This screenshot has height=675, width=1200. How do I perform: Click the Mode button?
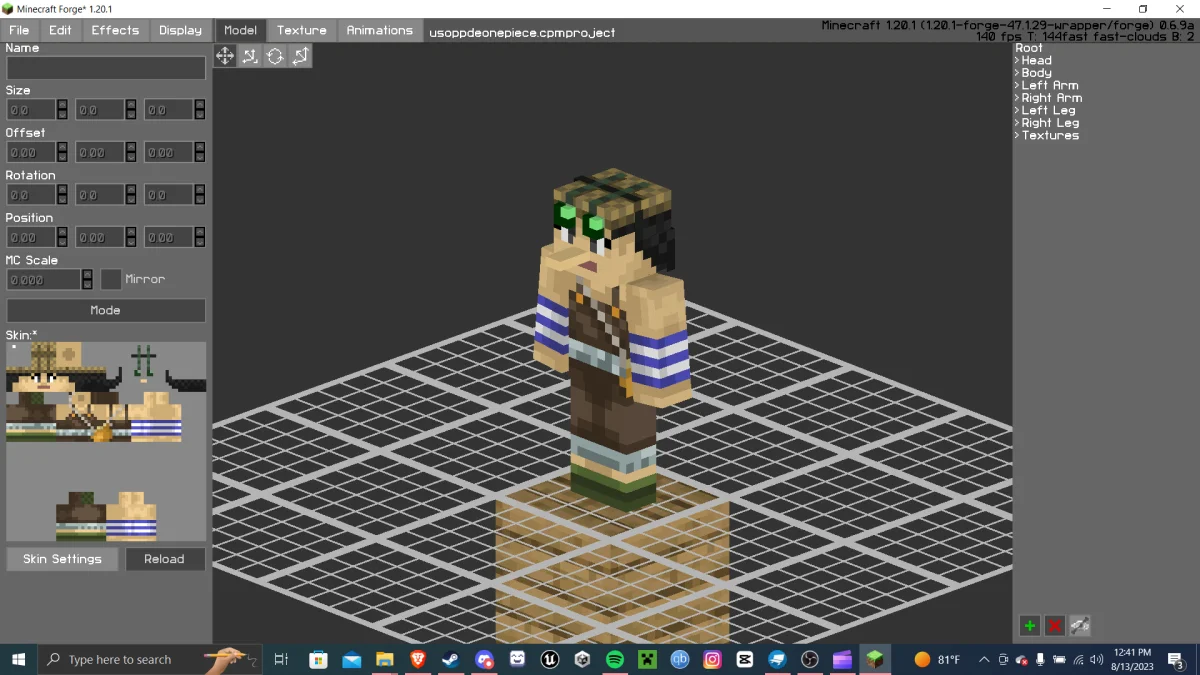point(106,310)
